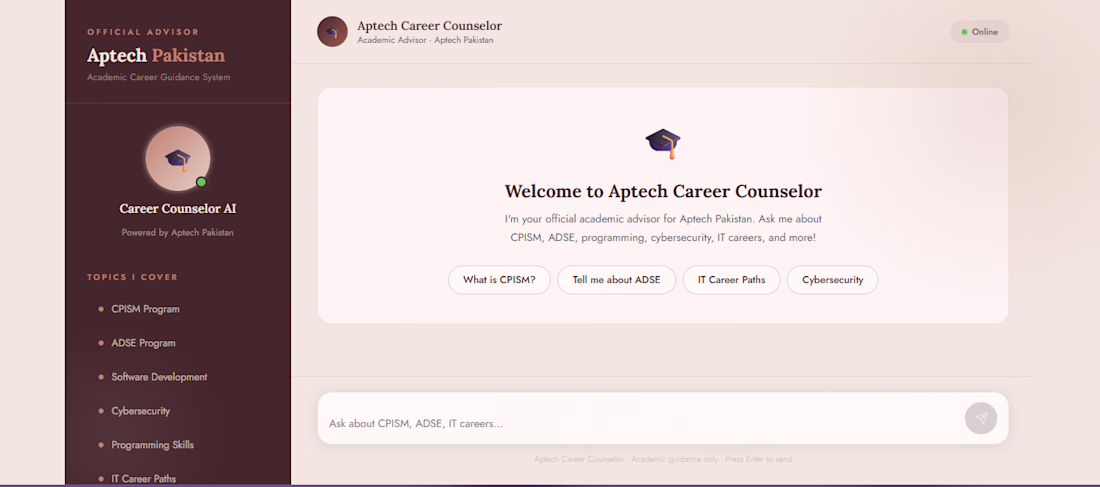Screen dimensions: 1100x487
Task: Click the send message paper-plane icon
Action: (x=981, y=418)
